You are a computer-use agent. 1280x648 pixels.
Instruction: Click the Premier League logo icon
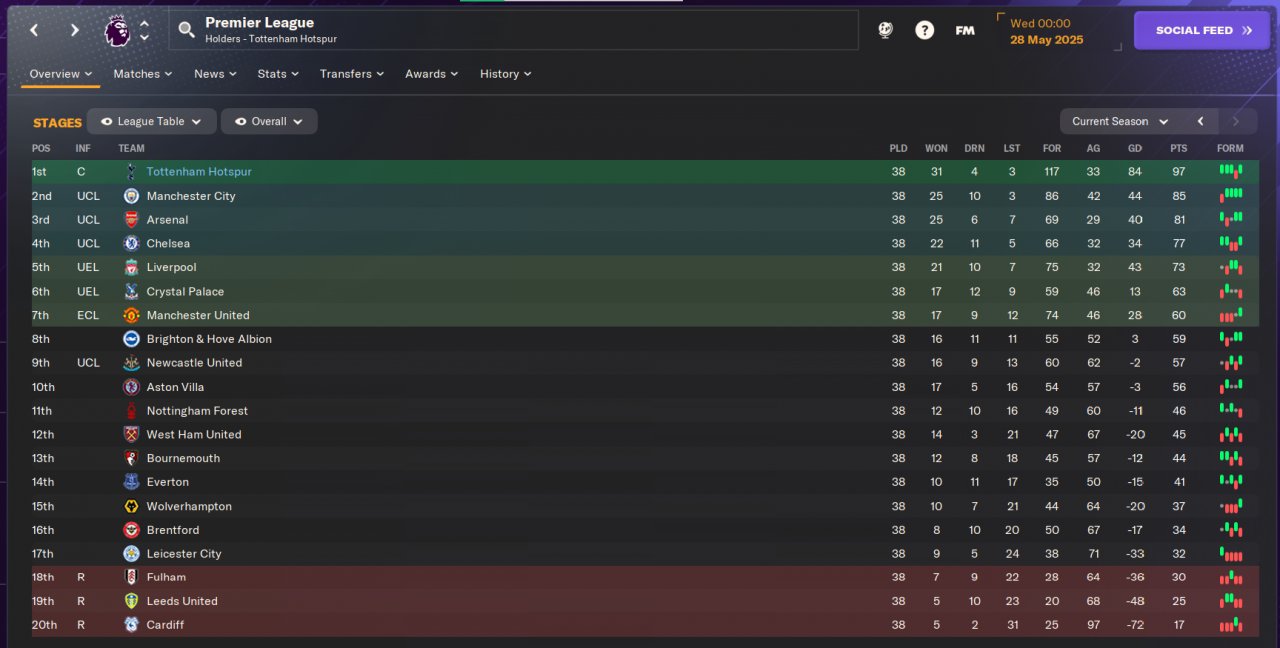click(117, 31)
